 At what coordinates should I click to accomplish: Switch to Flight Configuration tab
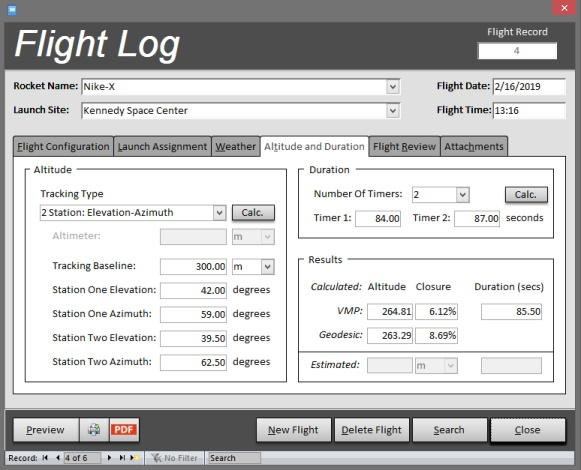pyautogui.click(x=63, y=146)
